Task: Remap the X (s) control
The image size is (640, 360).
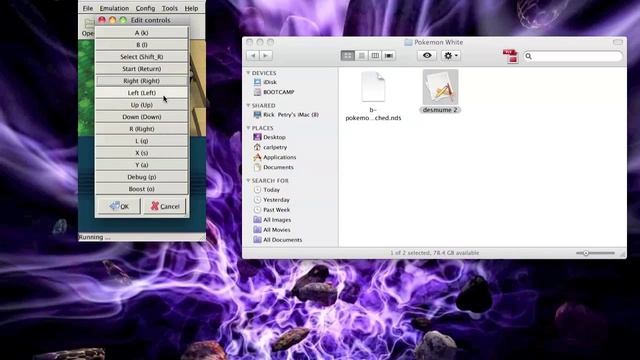Action: [142, 153]
